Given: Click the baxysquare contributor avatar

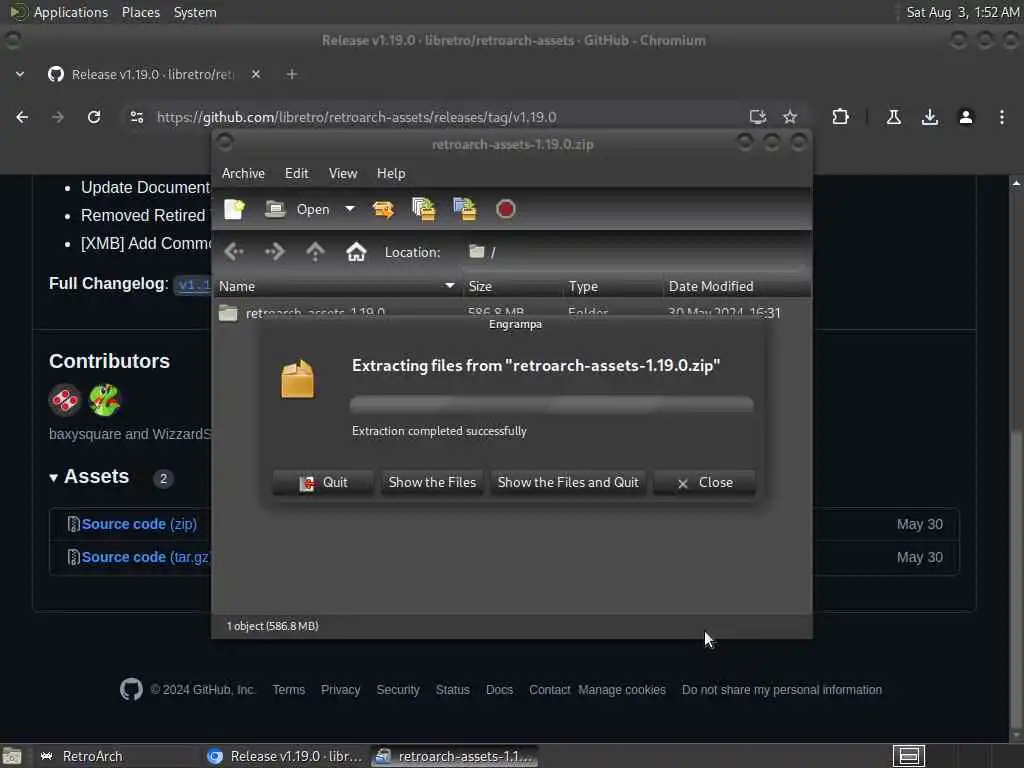Looking at the screenshot, I should (65, 400).
